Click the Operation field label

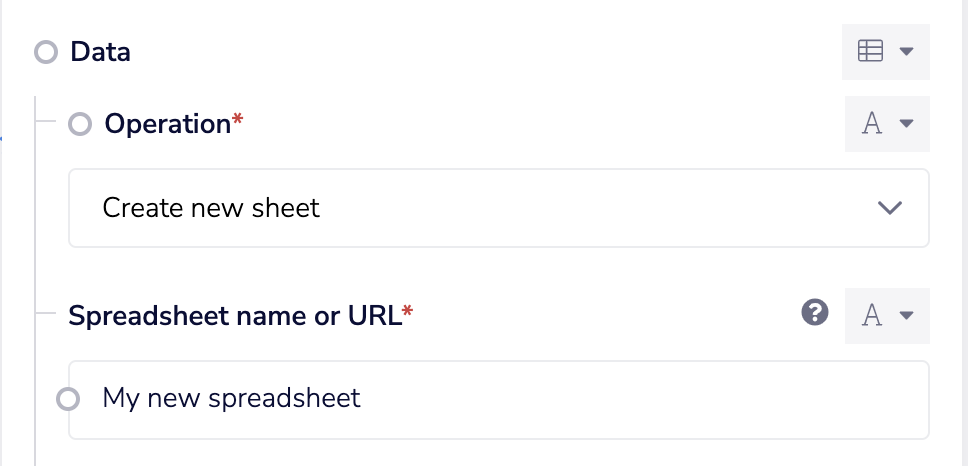(167, 124)
